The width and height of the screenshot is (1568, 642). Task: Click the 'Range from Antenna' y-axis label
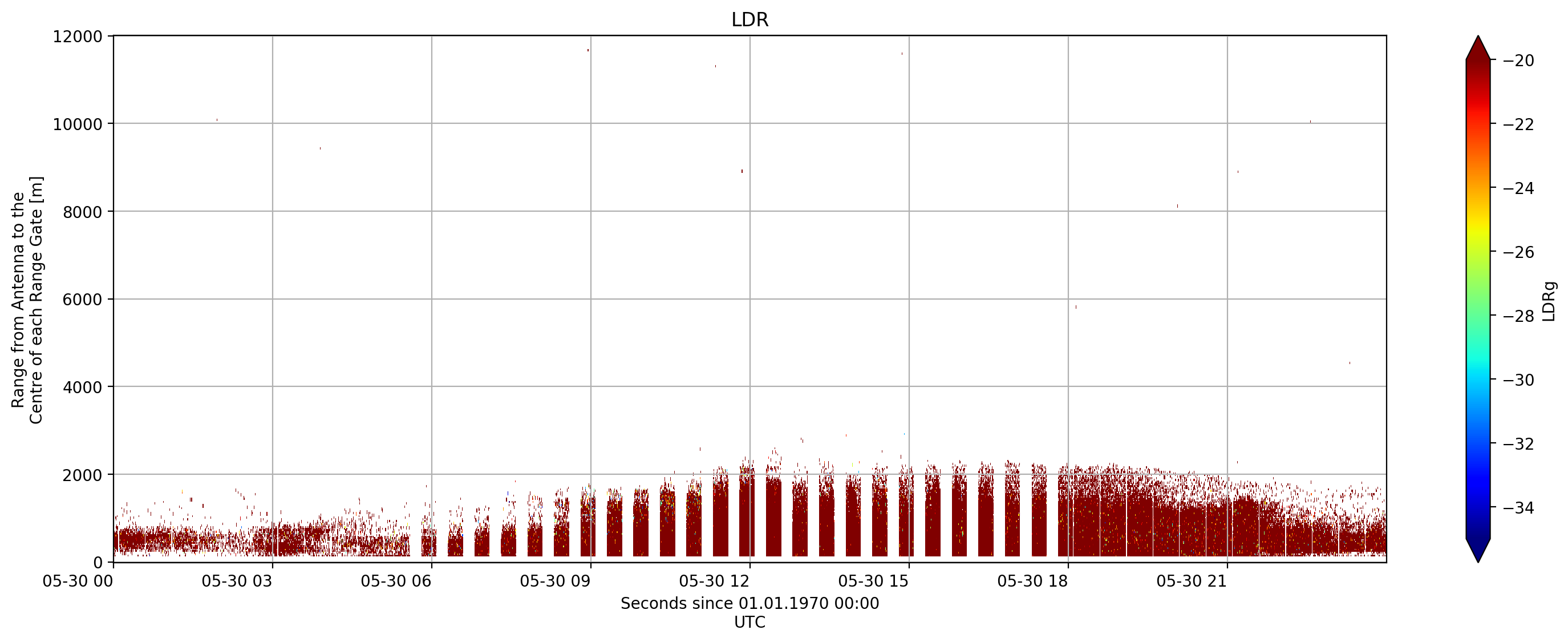27,300
